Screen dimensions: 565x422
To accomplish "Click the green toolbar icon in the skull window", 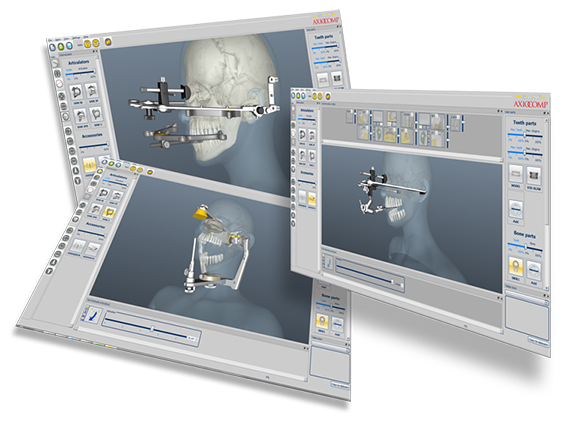I will pos(61,46).
